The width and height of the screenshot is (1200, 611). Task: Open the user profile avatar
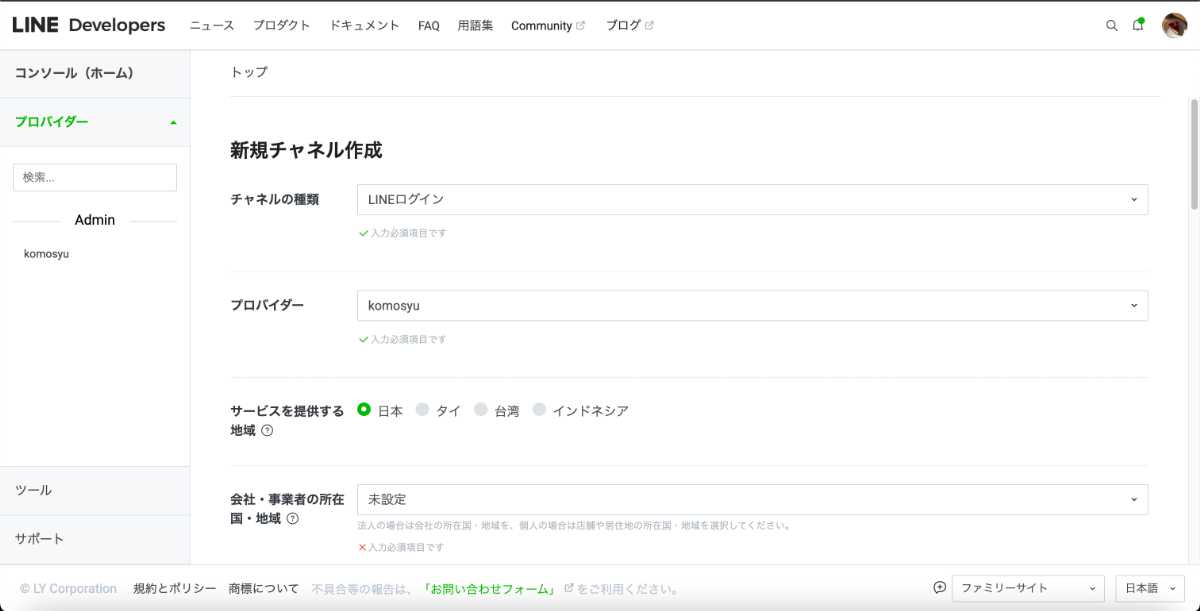pyautogui.click(x=1174, y=25)
